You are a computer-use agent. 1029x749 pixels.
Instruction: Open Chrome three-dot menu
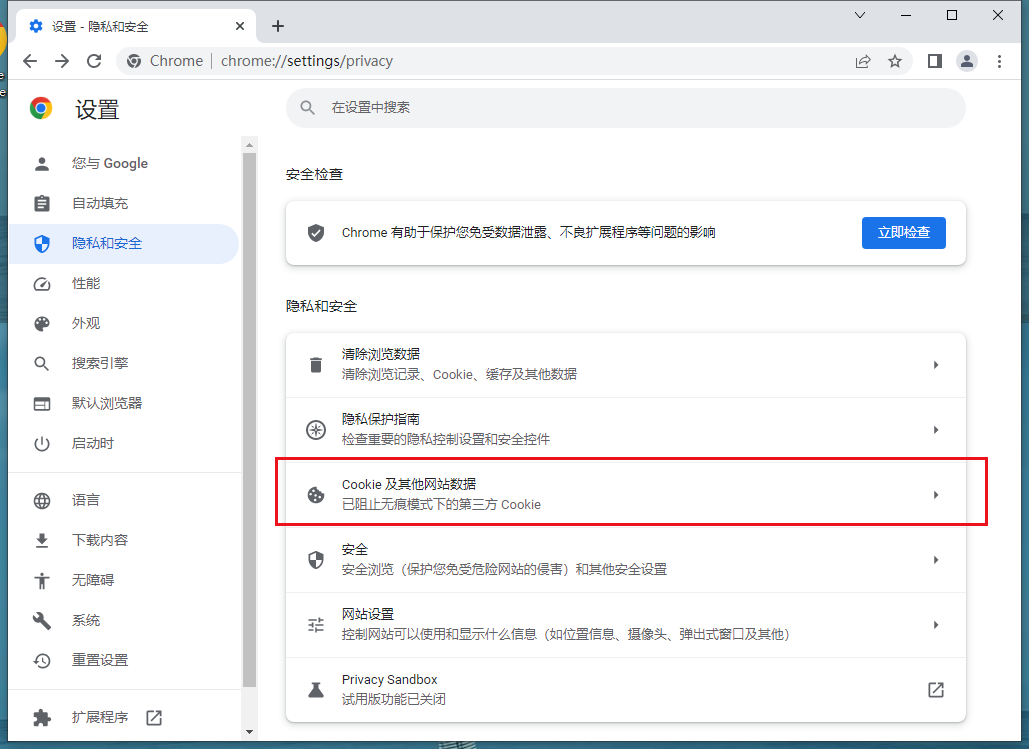[x=999, y=61]
